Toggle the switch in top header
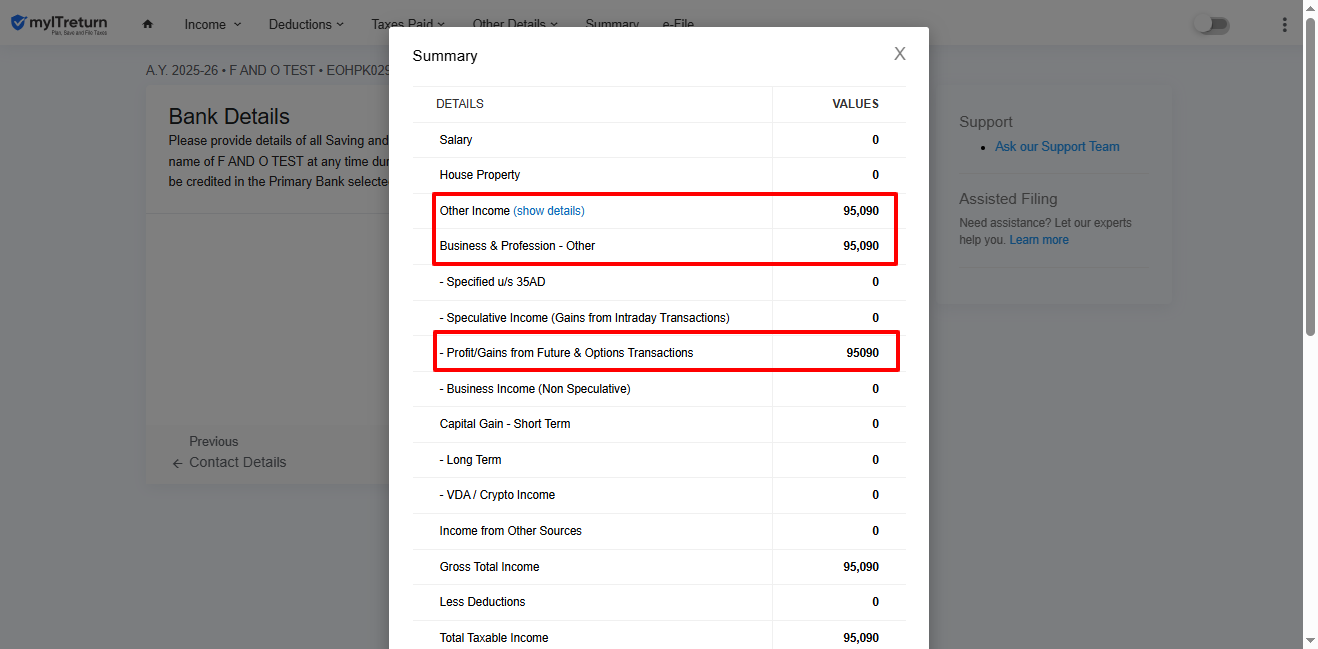This screenshot has height=649, width=1318. [x=1211, y=25]
